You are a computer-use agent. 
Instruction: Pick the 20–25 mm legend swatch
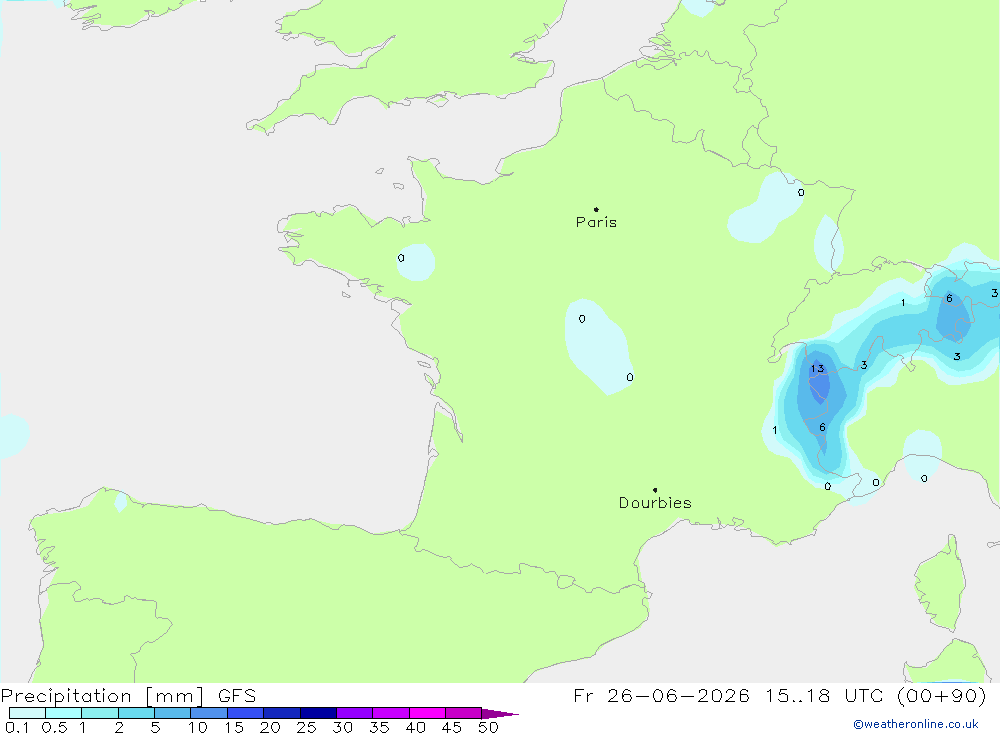click(x=282, y=713)
